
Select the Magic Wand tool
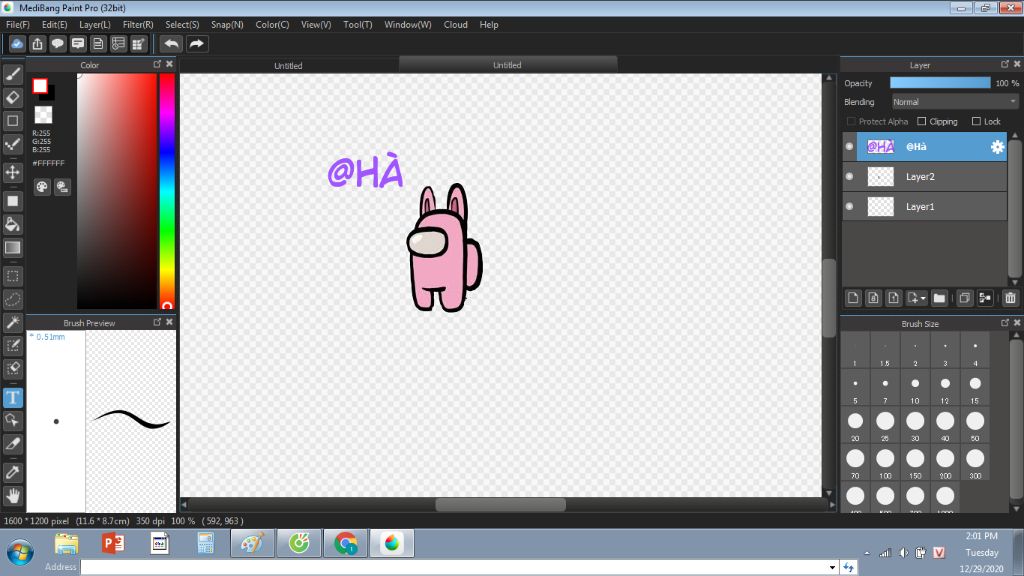(12, 322)
